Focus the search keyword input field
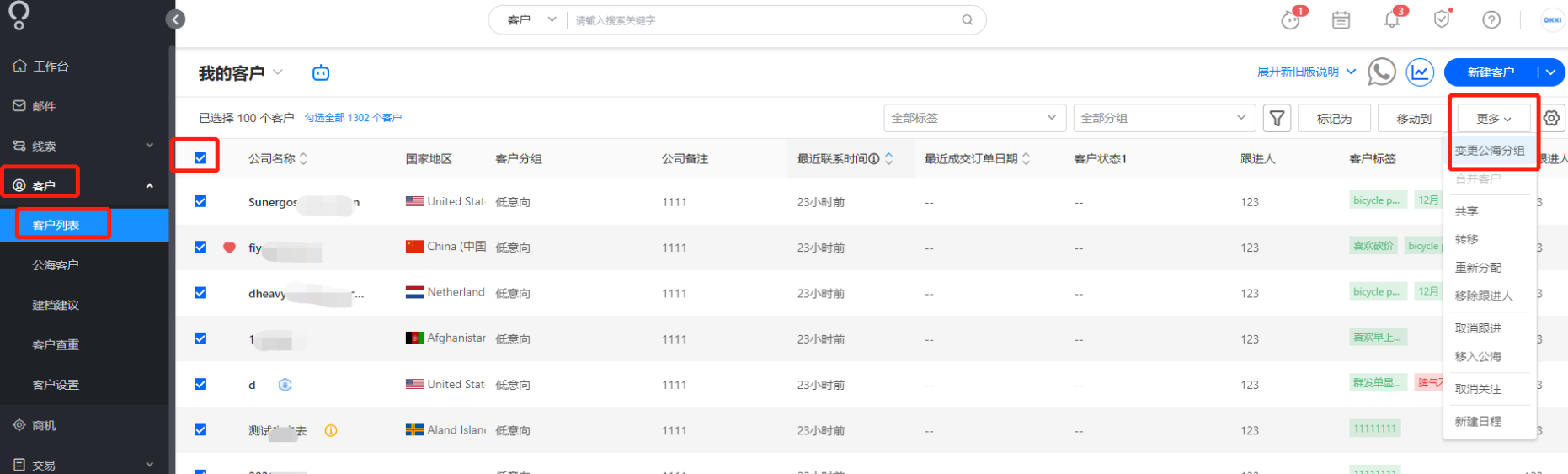The height and width of the screenshot is (474, 1568). 764,20
